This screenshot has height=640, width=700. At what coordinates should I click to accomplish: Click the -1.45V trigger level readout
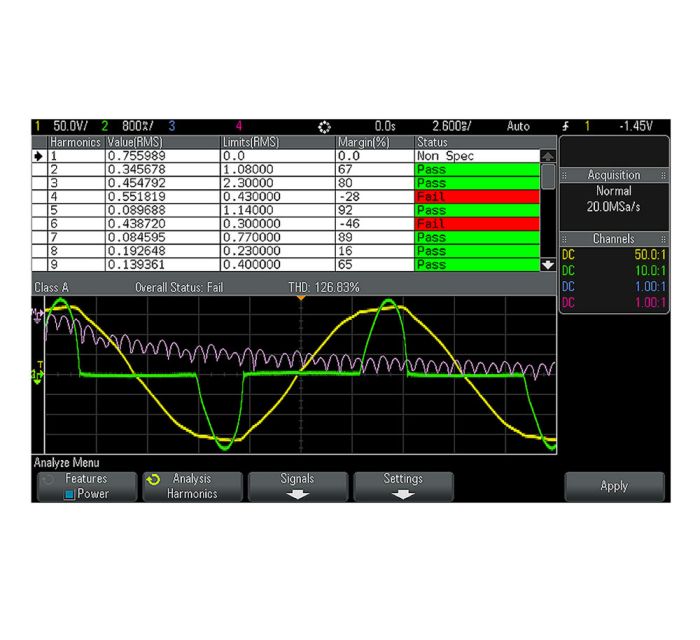[x=636, y=126]
